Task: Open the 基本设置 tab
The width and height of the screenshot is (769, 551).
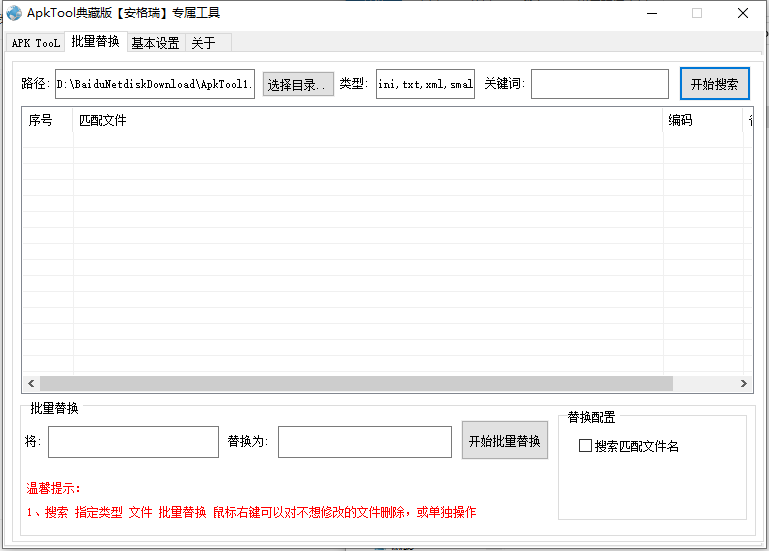Action: 155,43
